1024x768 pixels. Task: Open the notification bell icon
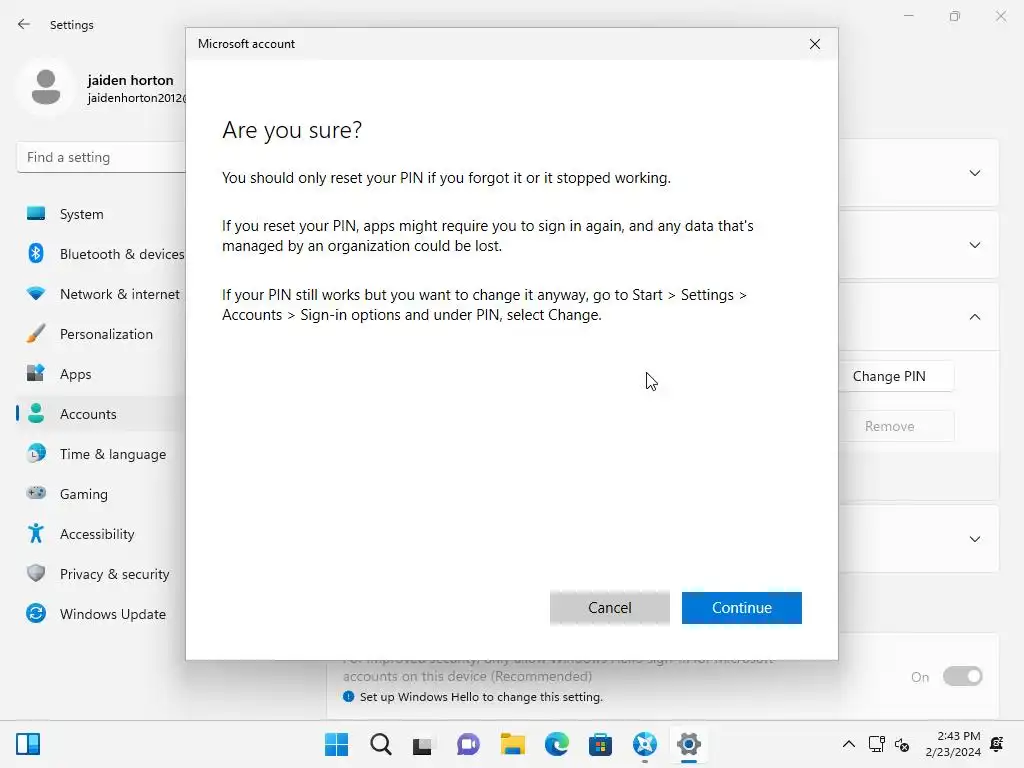pos(997,744)
